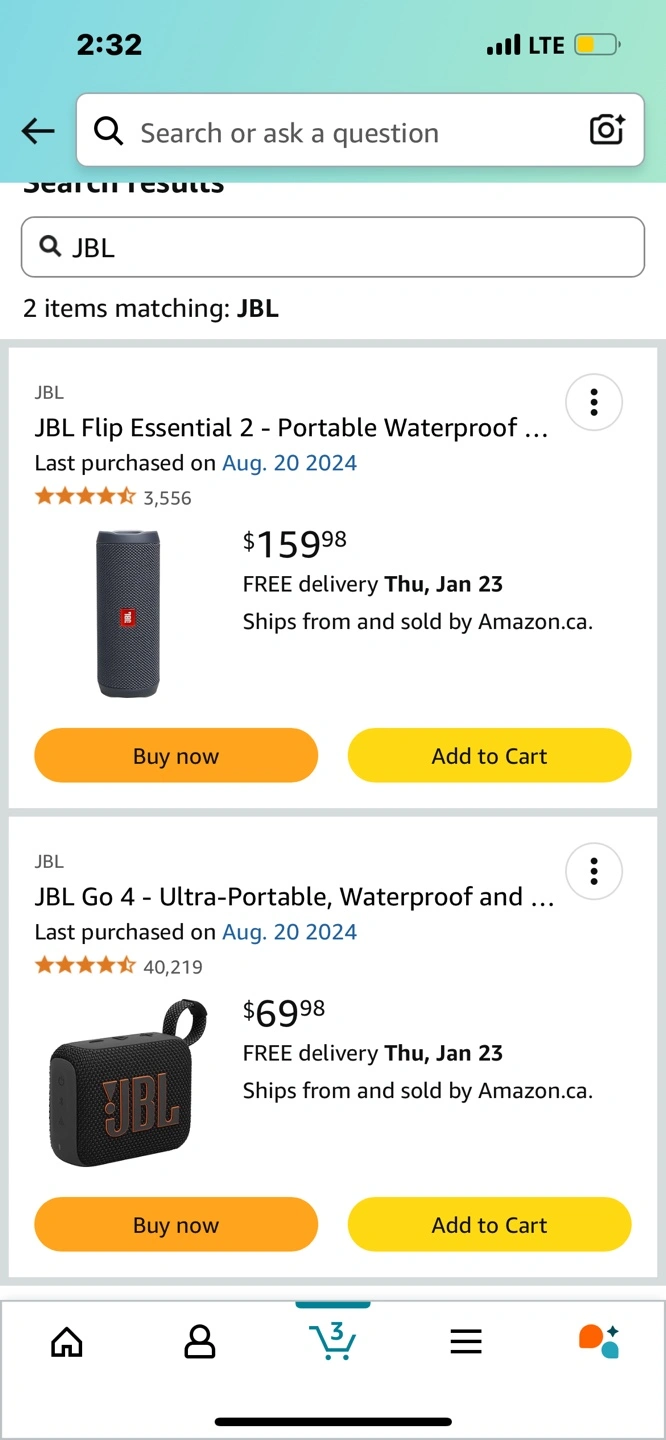Open the AI assistant chat icon
Image resolution: width=666 pixels, height=1440 pixels.
pyautogui.click(x=599, y=1340)
